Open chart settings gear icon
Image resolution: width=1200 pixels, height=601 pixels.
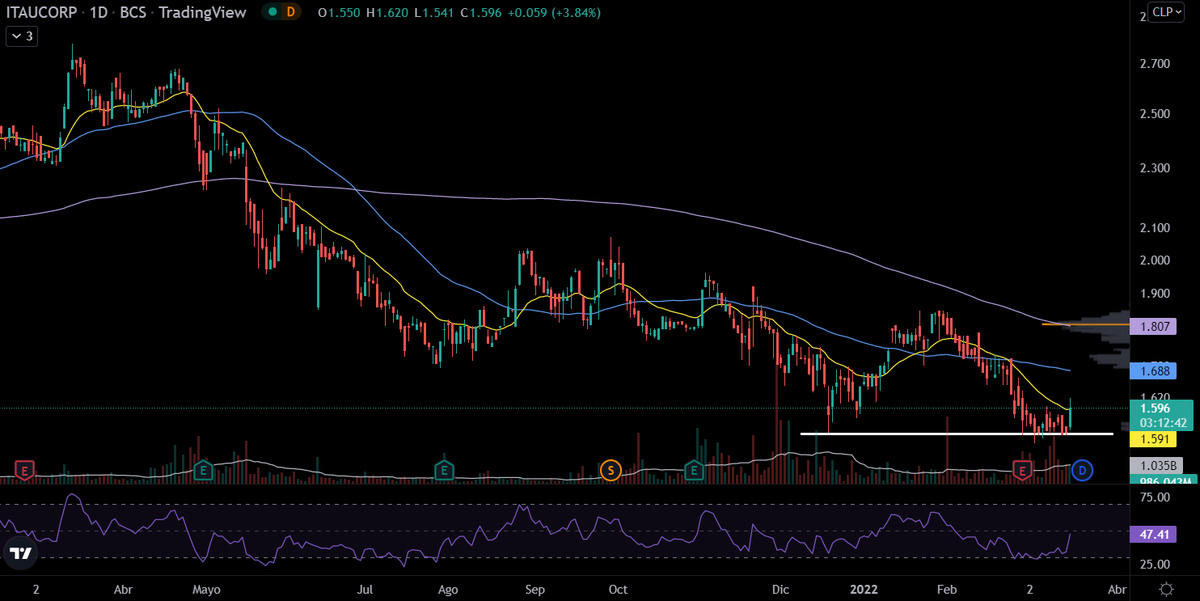[1166, 590]
